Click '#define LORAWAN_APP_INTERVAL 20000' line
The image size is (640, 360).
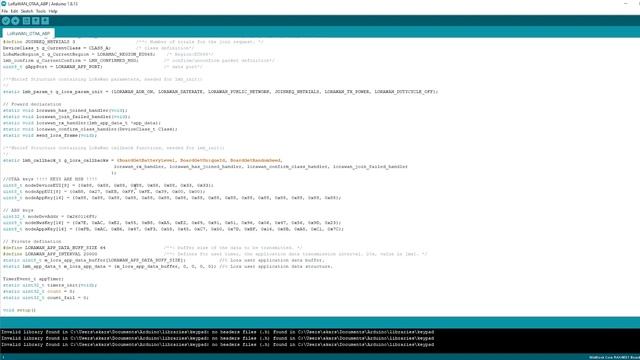click(50, 254)
